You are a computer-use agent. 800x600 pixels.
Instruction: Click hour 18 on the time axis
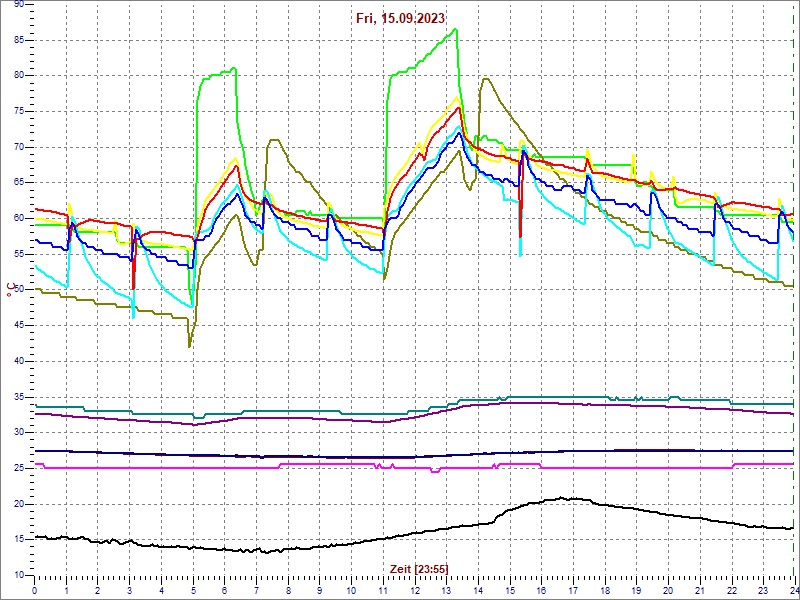coord(605,589)
